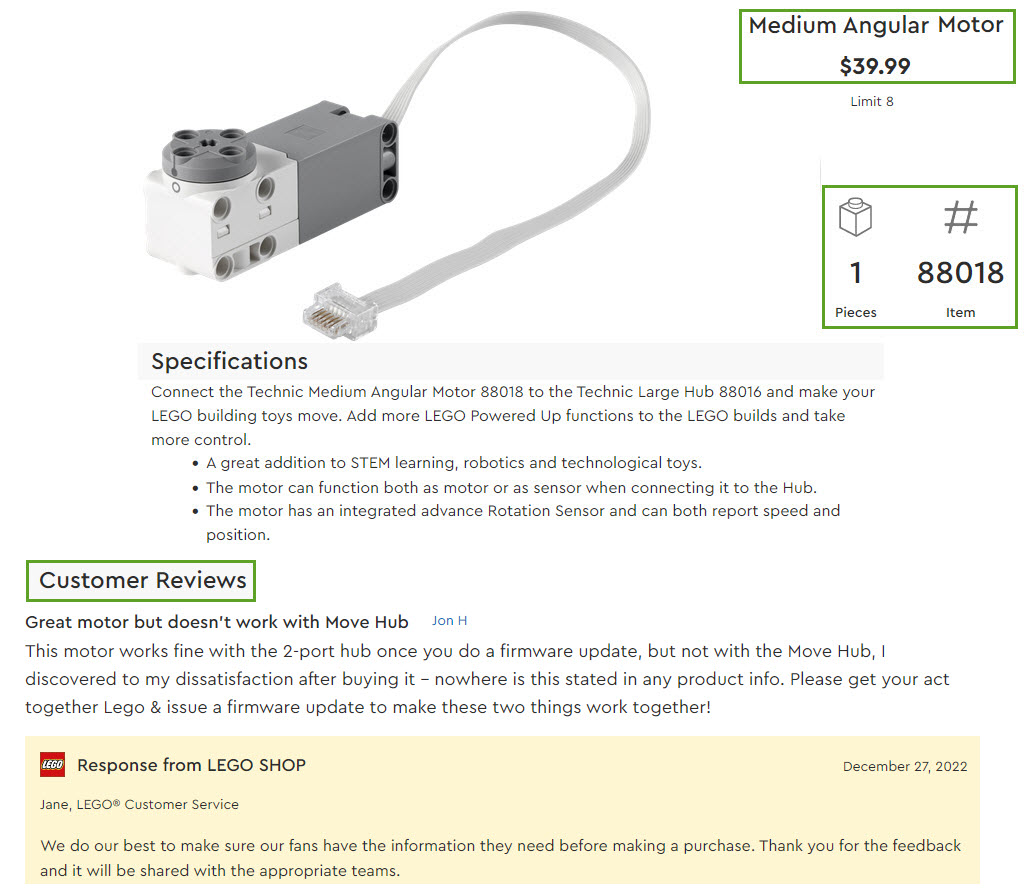Screen dimensions: 1024x892
Task: Select the $39.99 price
Action: pyautogui.click(x=875, y=66)
